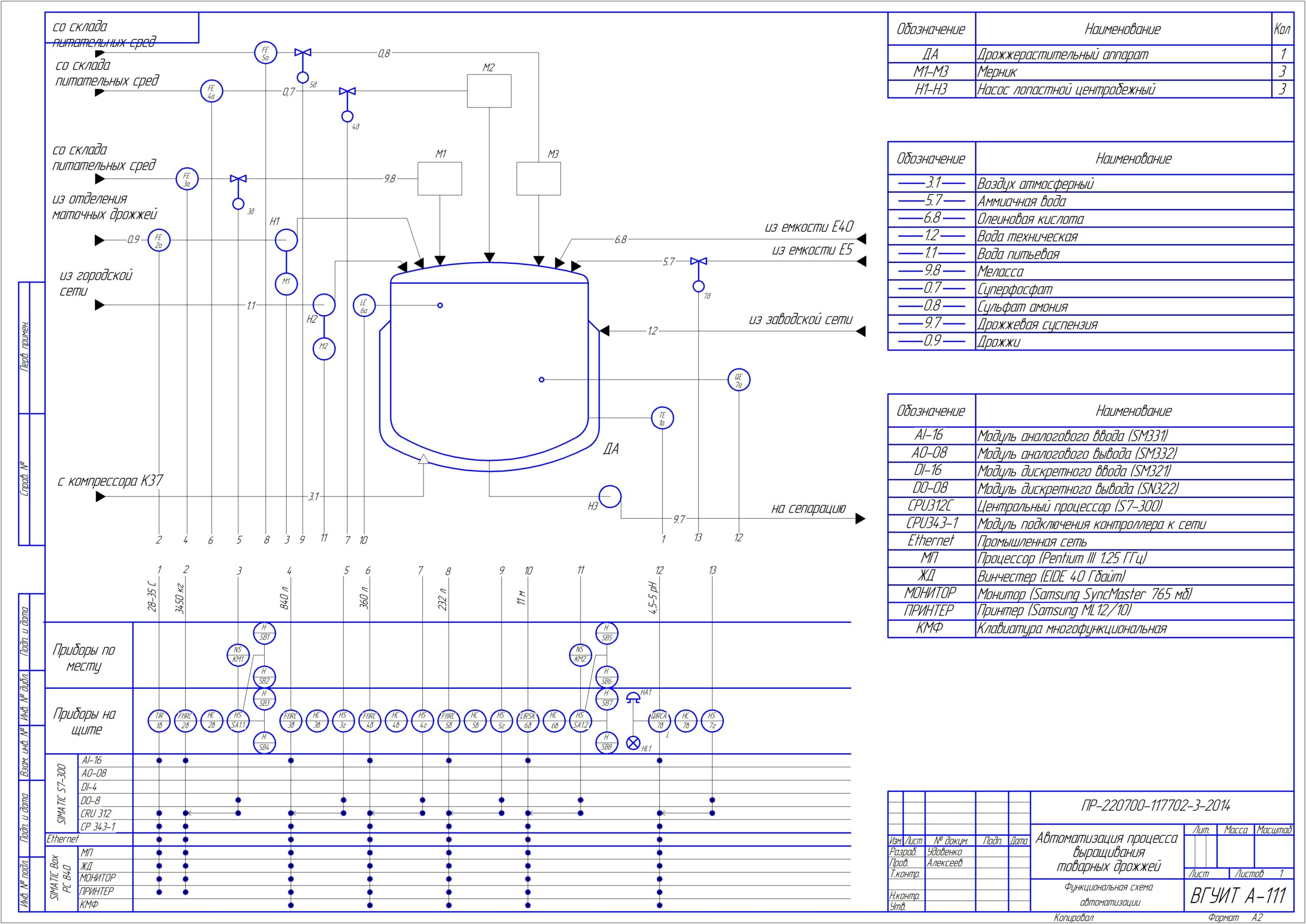Click the HC 6в instrument bubble
This screenshot has height=924, width=1306.
pos(554,721)
